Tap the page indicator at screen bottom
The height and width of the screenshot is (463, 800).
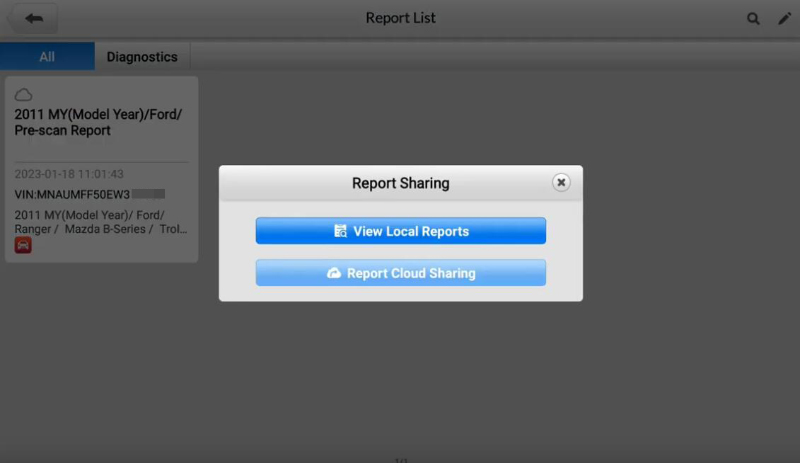pos(400,460)
